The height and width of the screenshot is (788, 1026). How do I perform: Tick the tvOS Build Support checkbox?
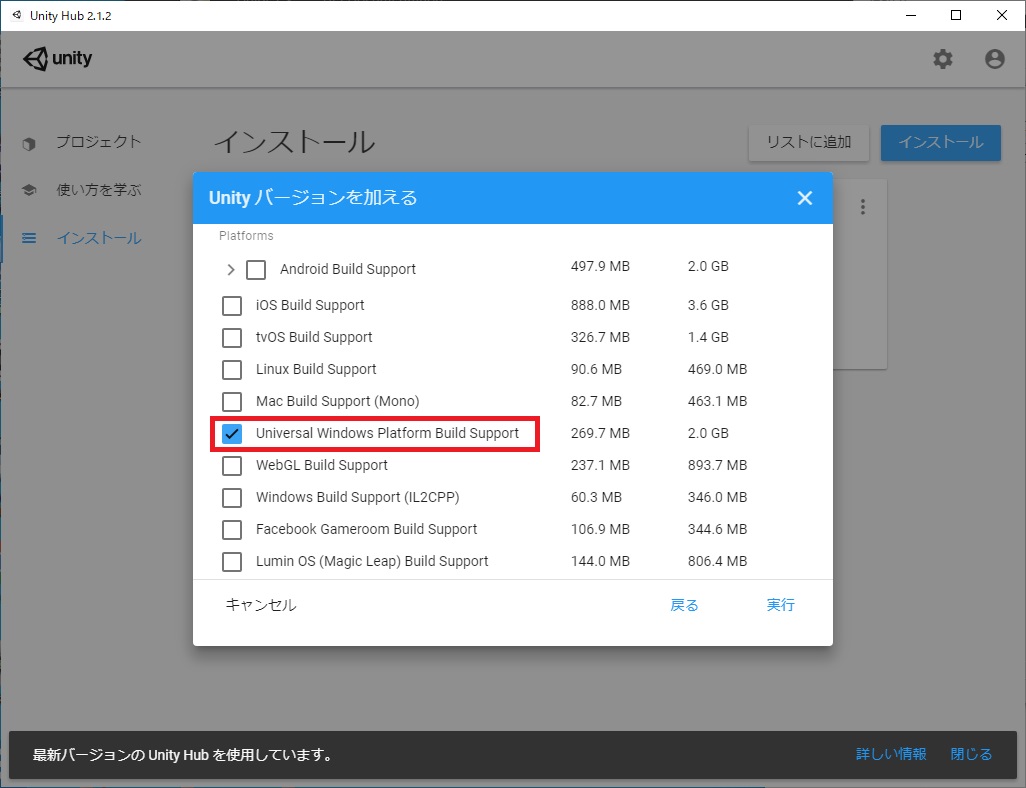point(232,337)
